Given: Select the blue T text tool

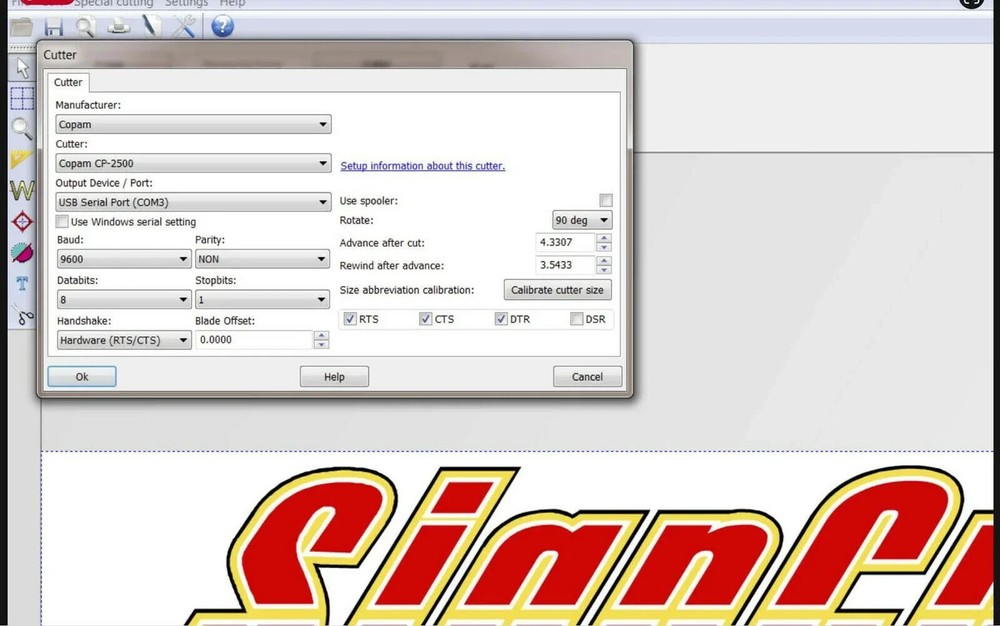Looking at the screenshot, I should [x=22, y=284].
